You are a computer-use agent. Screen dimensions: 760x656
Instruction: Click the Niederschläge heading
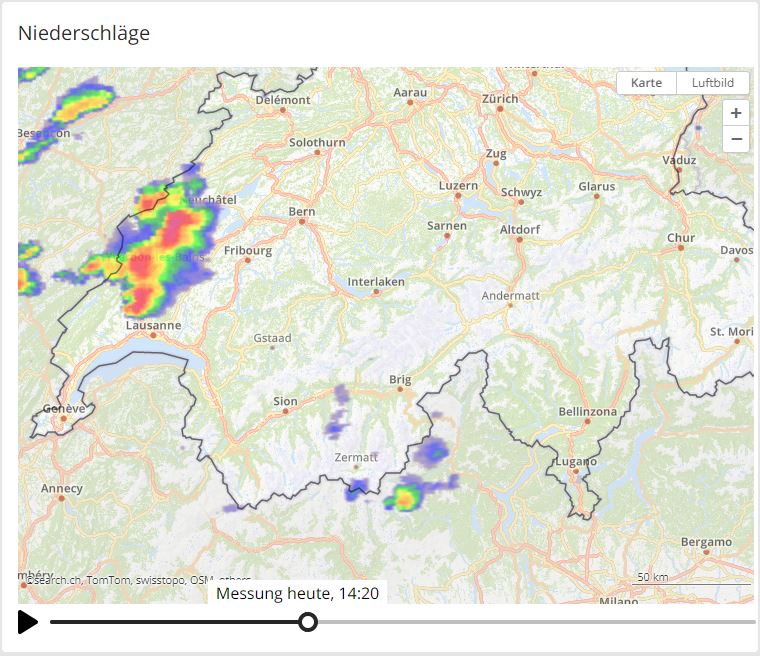tap(84, 33)
